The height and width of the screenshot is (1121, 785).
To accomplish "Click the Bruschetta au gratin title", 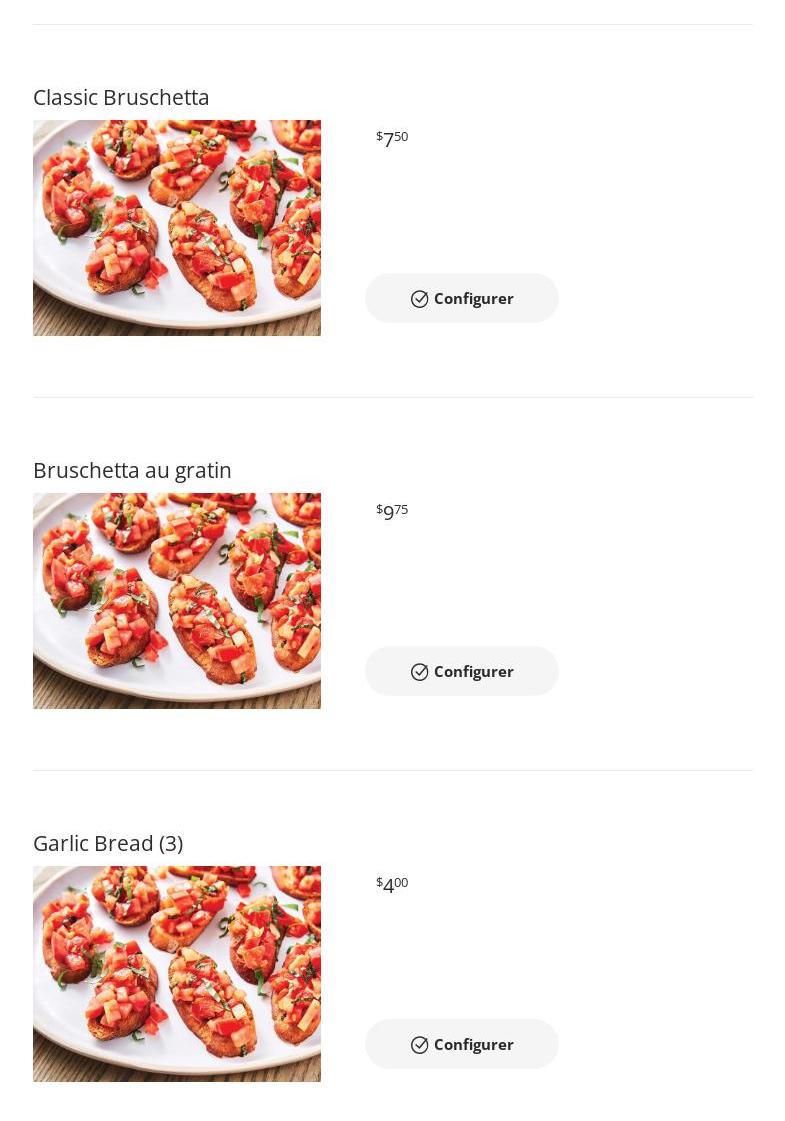I will (x=132, y=470).
